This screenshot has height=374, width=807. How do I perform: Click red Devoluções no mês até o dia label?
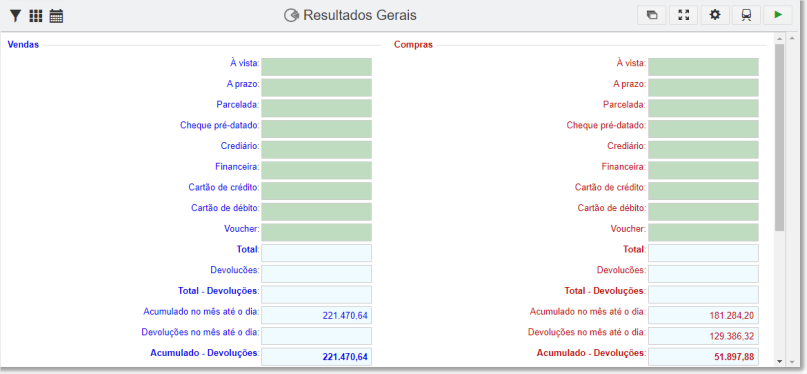[587, 332]
